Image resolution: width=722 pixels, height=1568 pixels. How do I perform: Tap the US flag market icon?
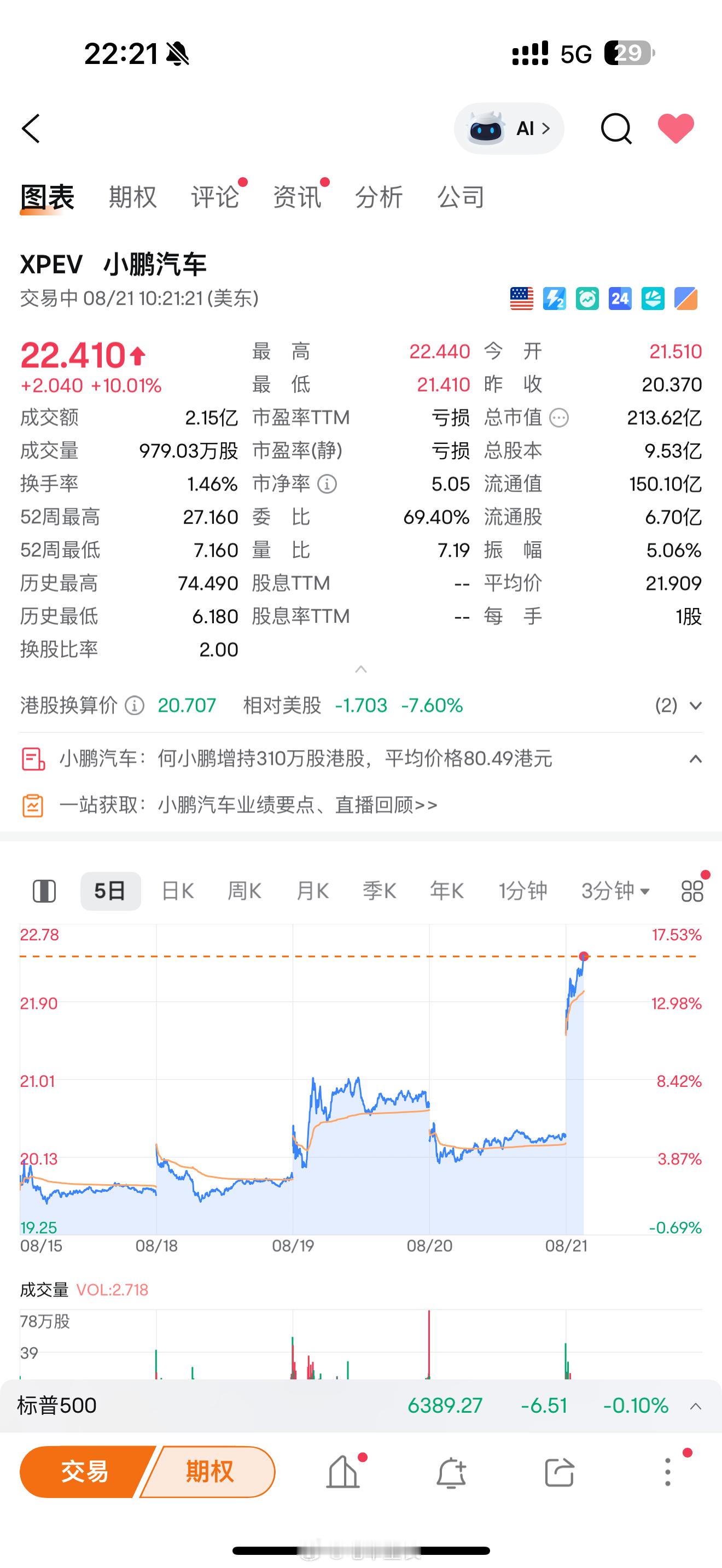click(x=522, y=299)
